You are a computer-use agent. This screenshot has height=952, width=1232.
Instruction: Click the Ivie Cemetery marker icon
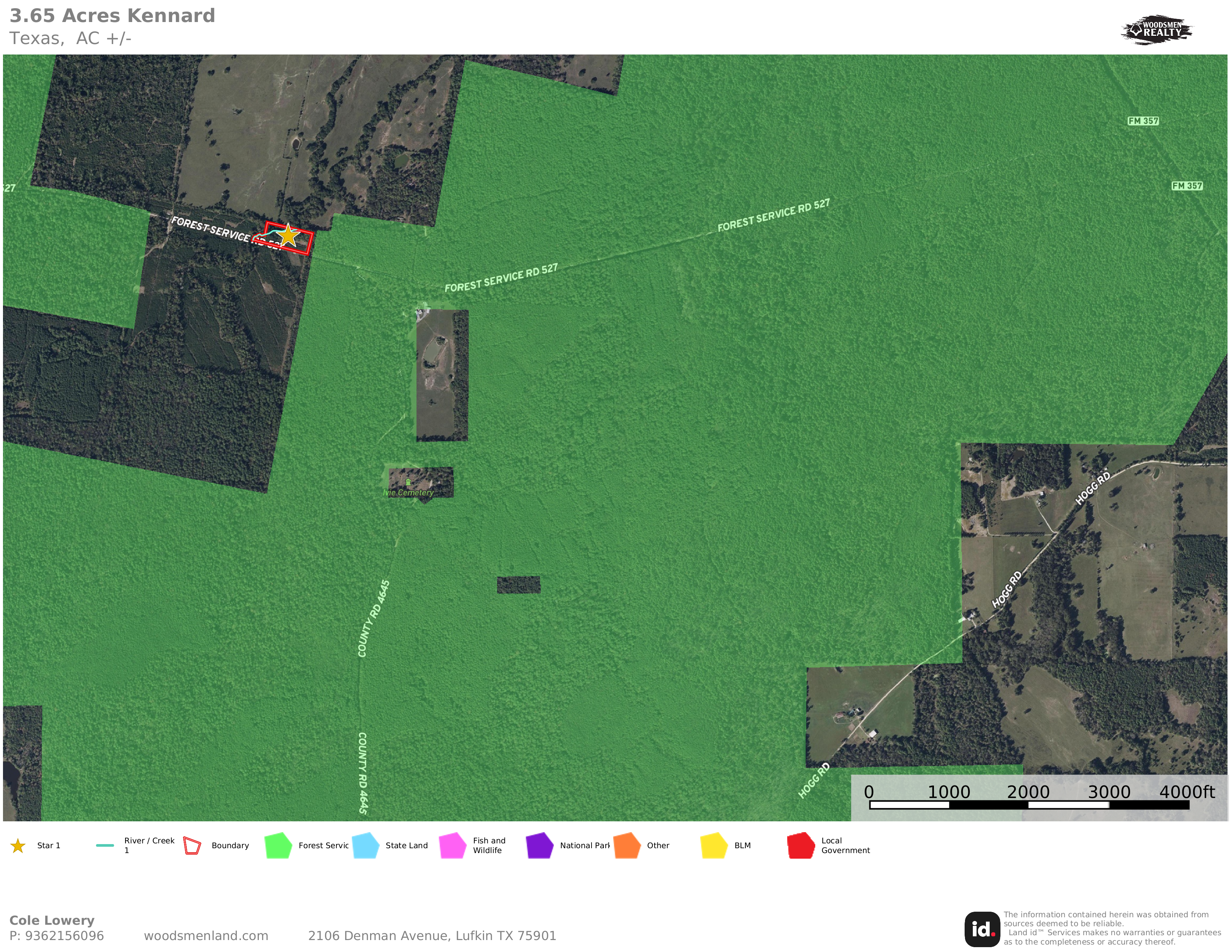408,482
